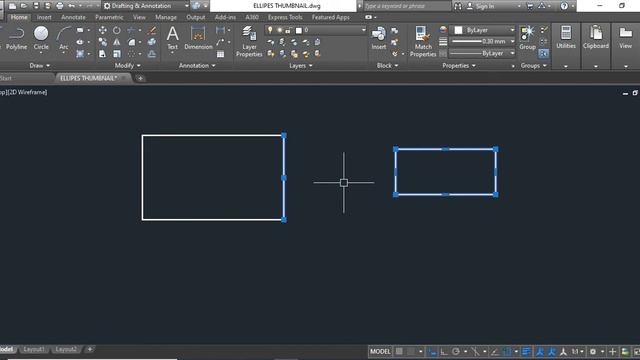This screenshot has height=360, width=640.
Task: Click the layer 0 color swatch
Action: 299,30
